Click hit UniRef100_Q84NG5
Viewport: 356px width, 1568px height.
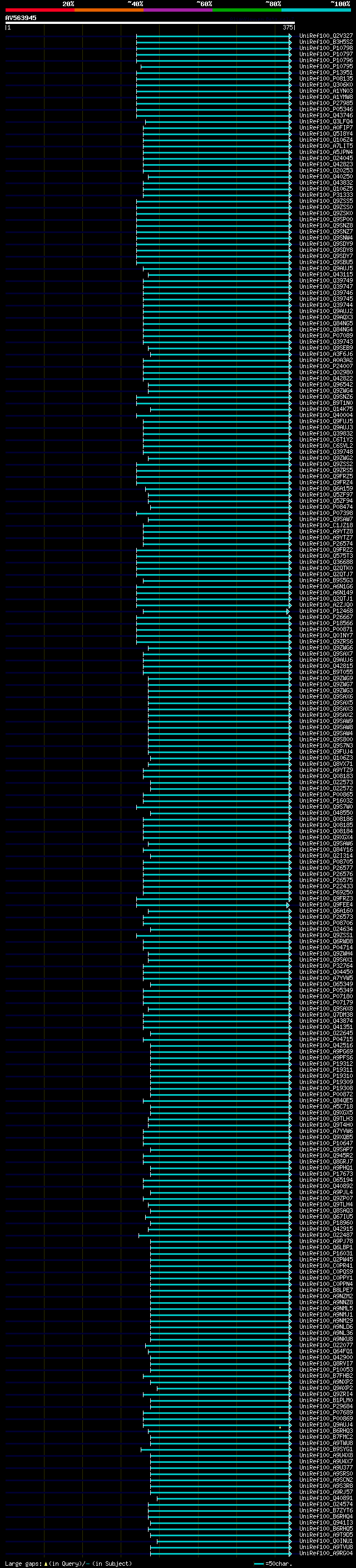[325, 323]
